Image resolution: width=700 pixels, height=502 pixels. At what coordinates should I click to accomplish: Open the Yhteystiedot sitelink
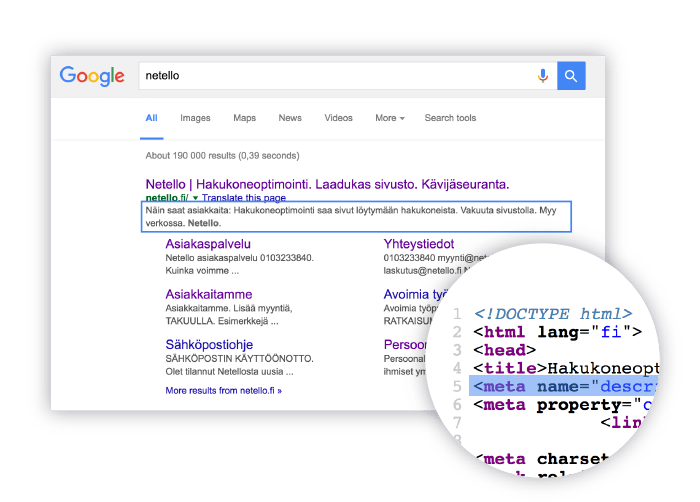click(419, 244)
